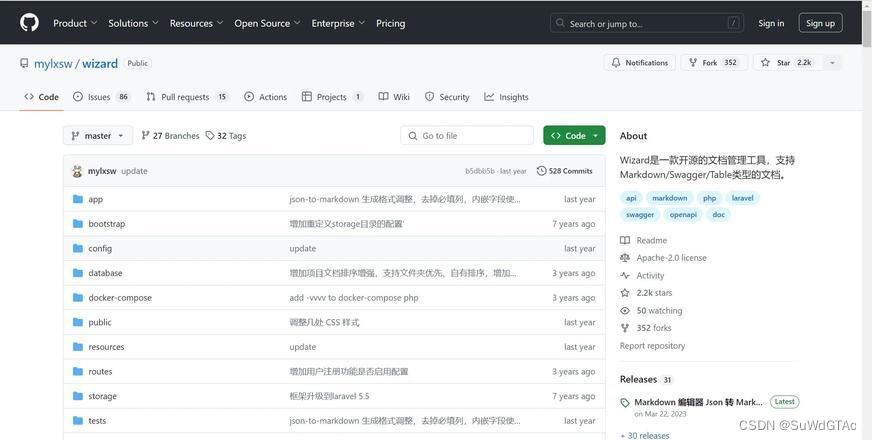Click the book icon next to Readme
This screenshot has width=872, height=440.
tap(625, 240)
